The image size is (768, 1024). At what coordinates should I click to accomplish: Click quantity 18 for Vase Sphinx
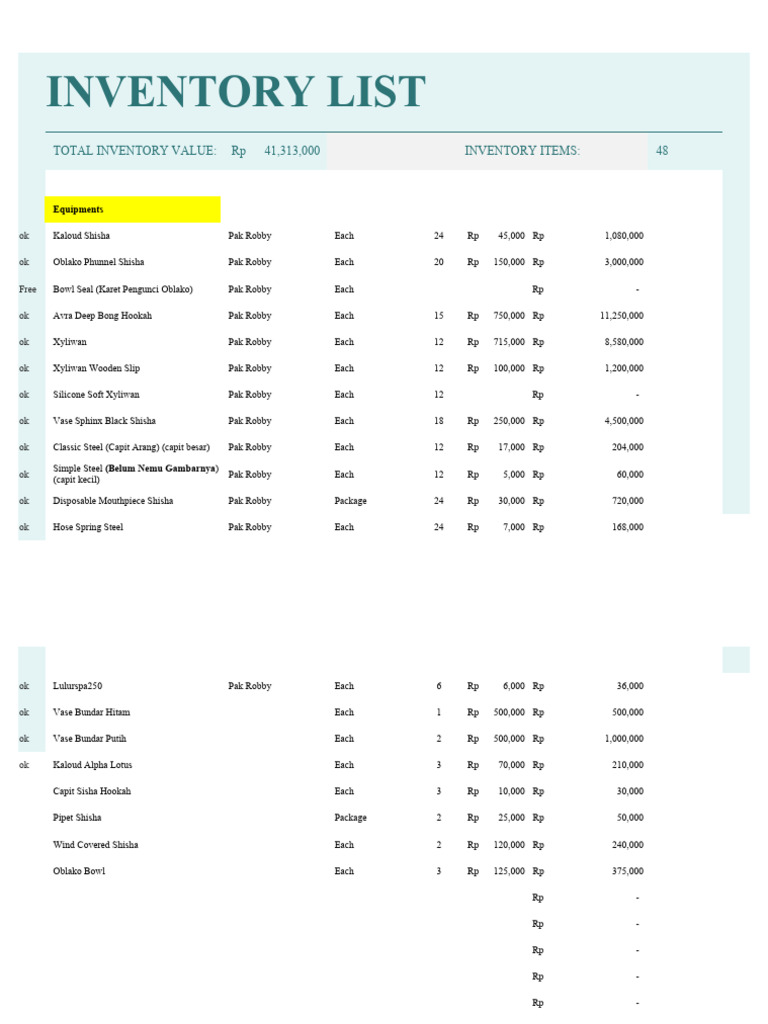439,421
